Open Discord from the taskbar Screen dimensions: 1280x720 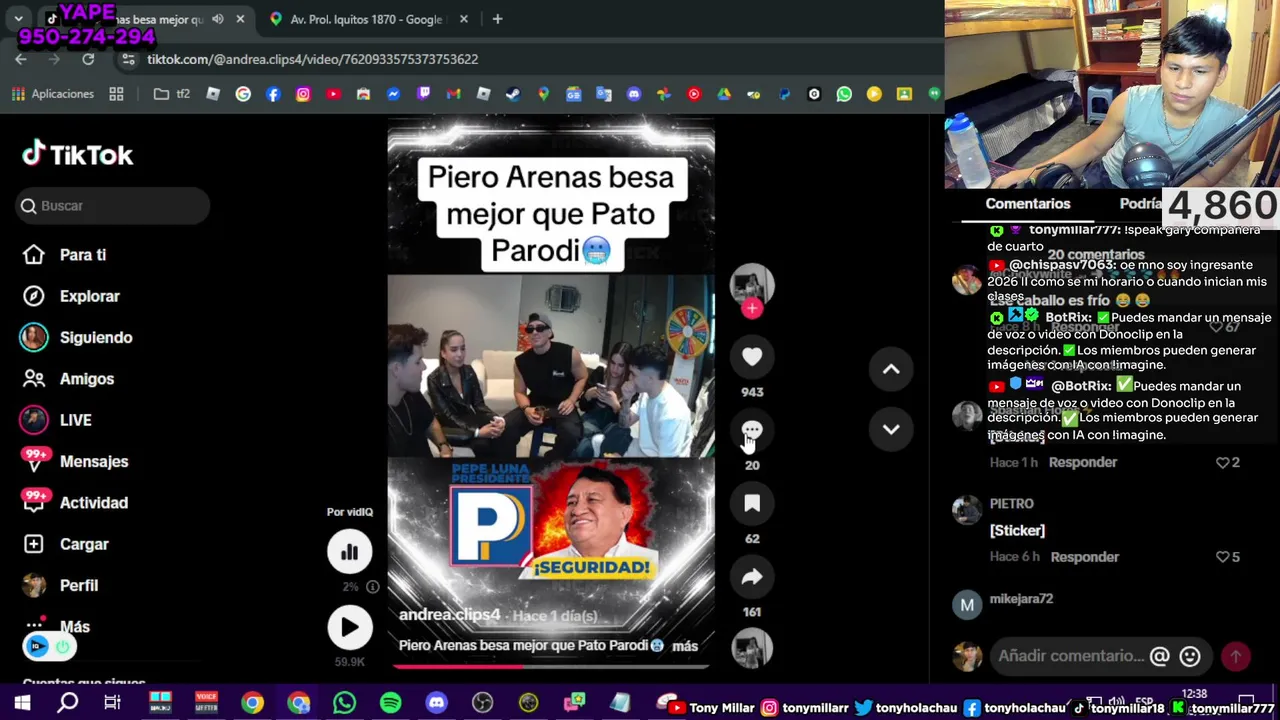(x=437, y=703)
